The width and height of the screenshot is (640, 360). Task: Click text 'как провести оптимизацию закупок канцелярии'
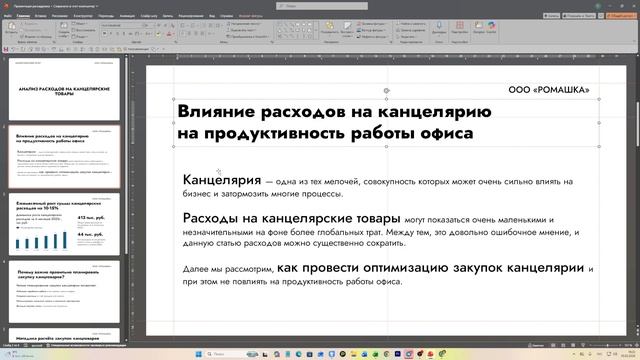click(x=430, y=268)
